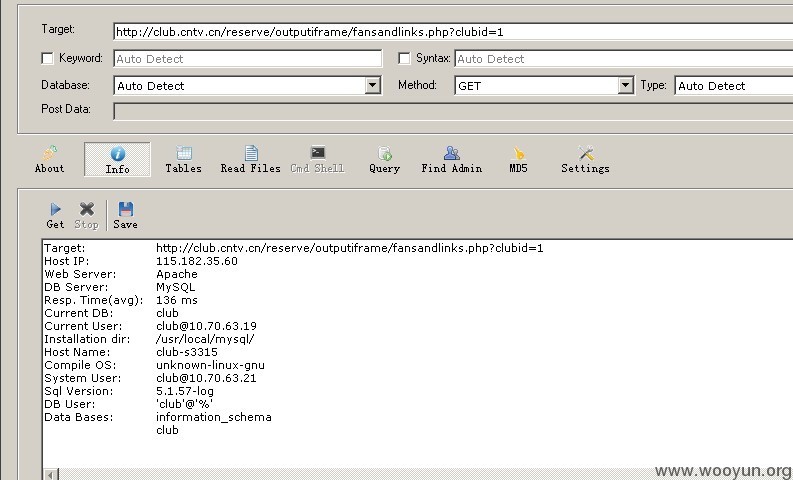Image resolution: width=793 pixels, height=480 pixels.
Task: Click into the Target URL field
Action: click(x=454, y=32)
